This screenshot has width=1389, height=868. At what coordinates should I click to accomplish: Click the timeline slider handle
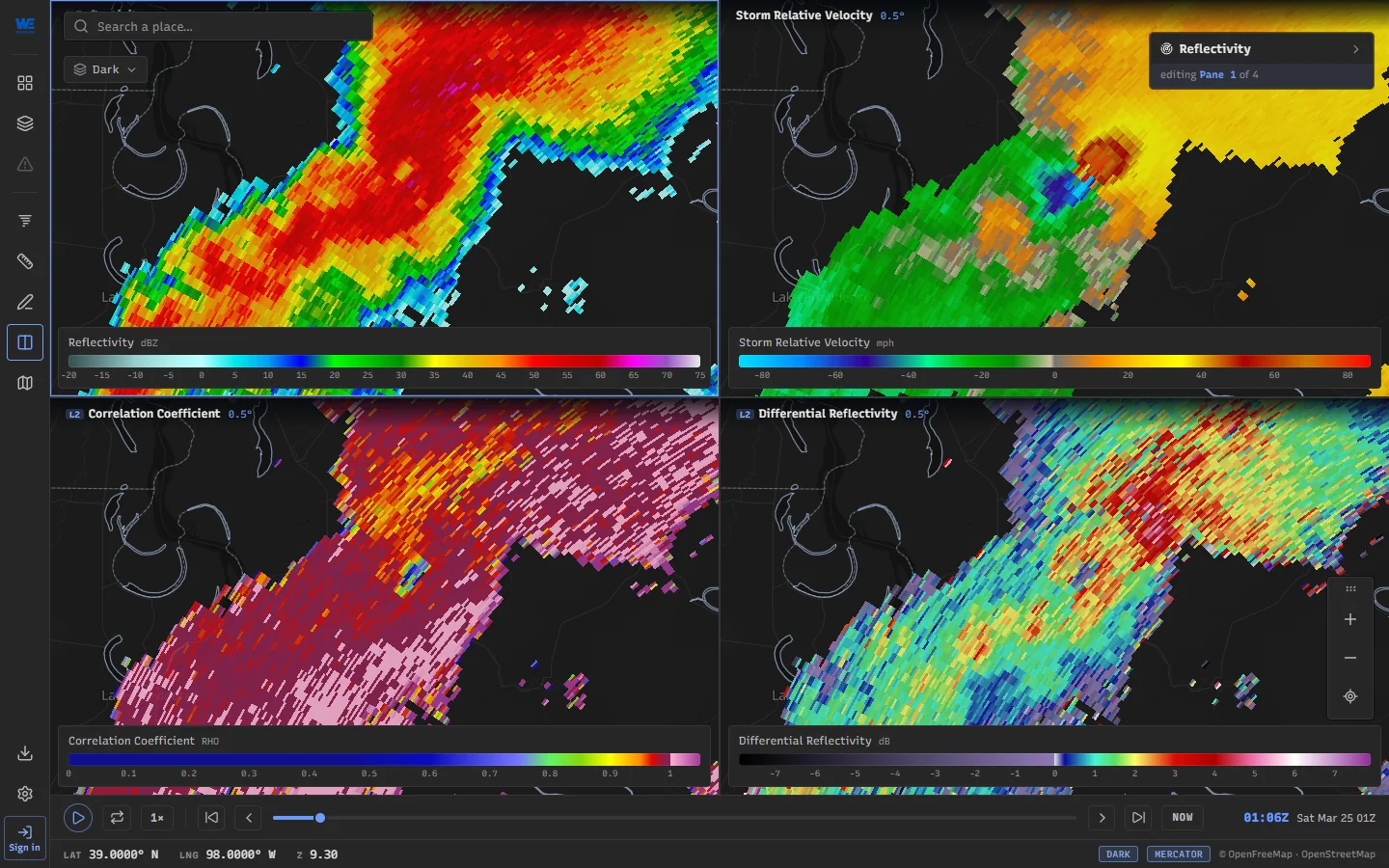[320, 818]
